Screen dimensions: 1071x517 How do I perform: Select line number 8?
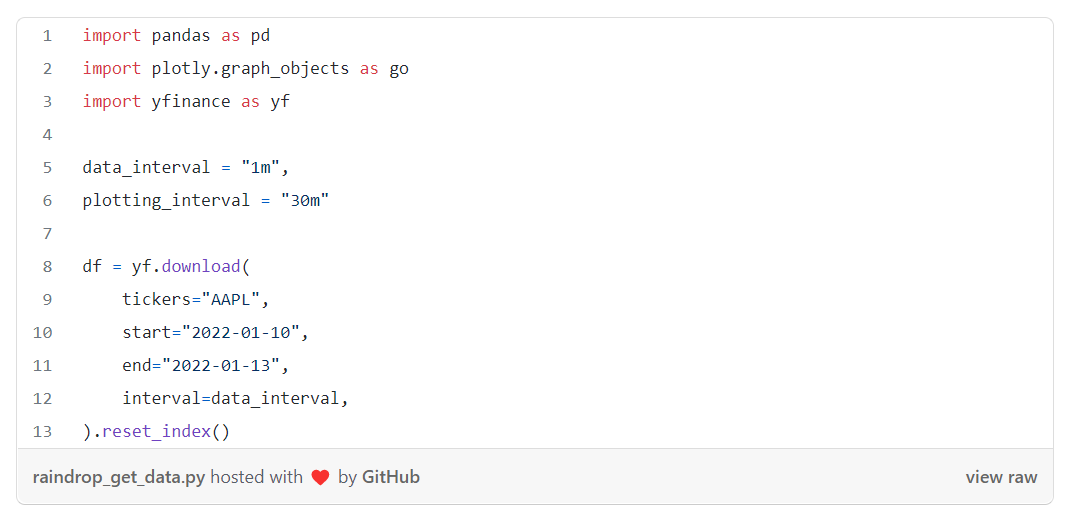coord(47,267)
